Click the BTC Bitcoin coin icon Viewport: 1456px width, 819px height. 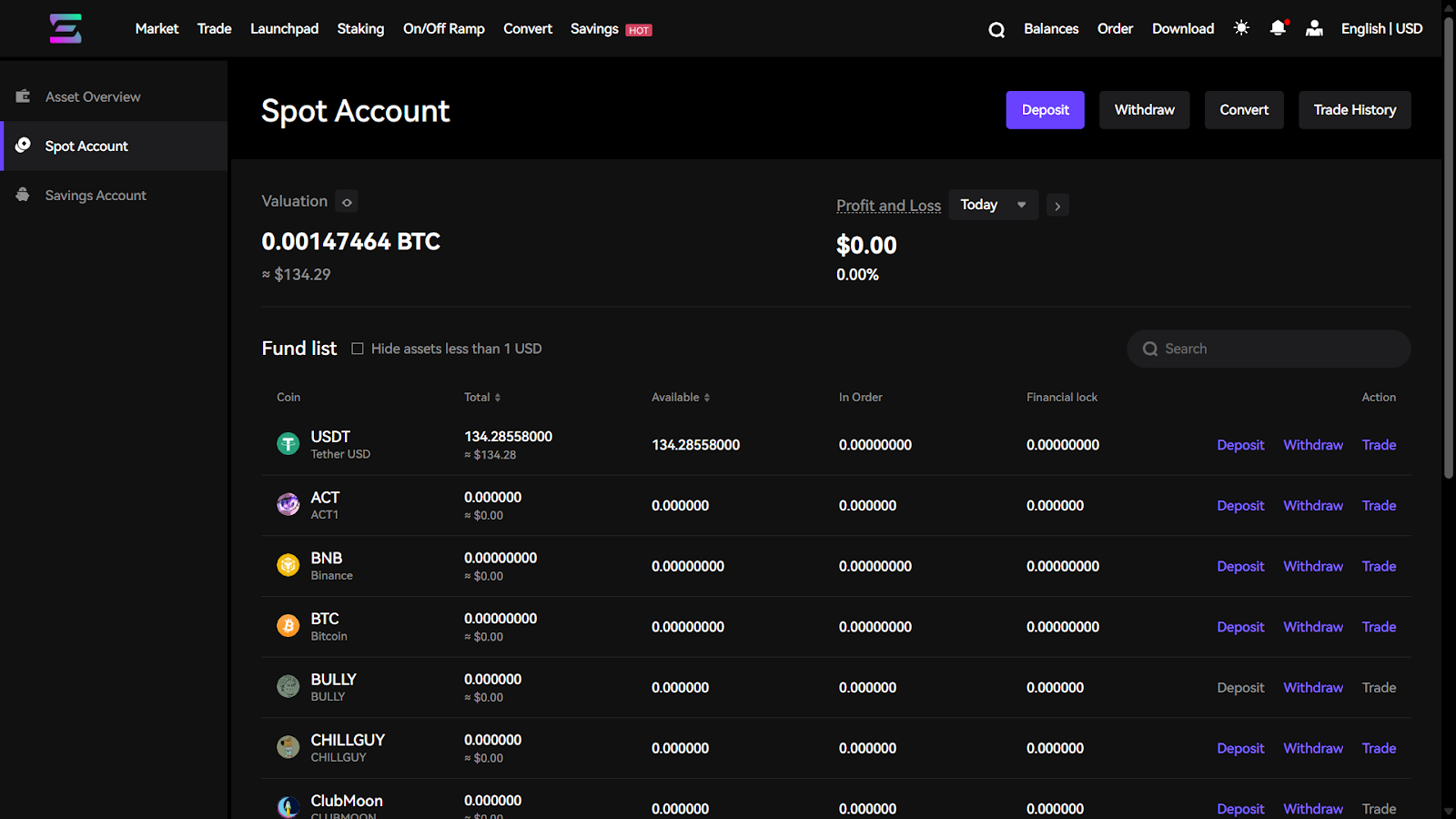[x=288, y=626]
